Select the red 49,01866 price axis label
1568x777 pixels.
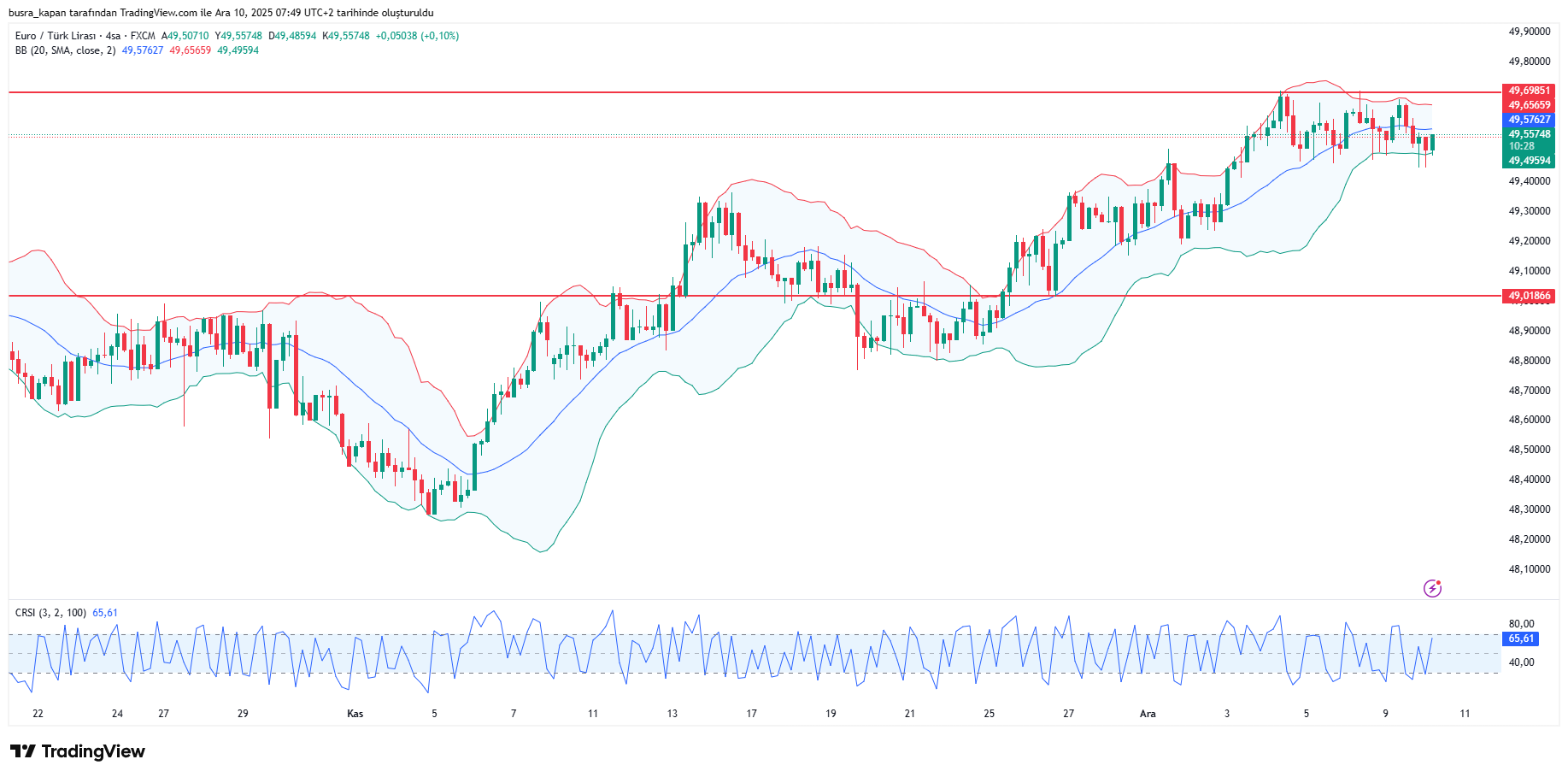tap(1529, 297)
